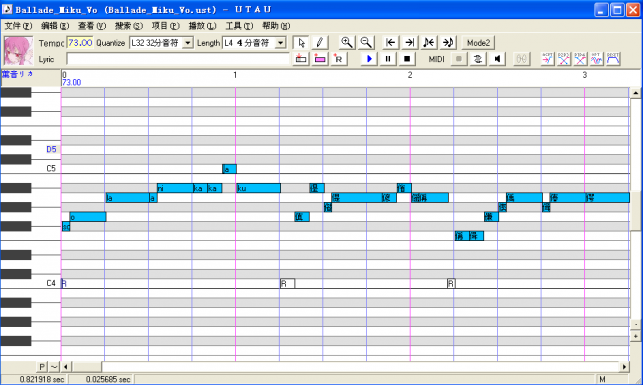Image resolution: width=643 pixels, height=385 pixels.
Task: Open the 文件(F) menu
Action: click(18, 26)
